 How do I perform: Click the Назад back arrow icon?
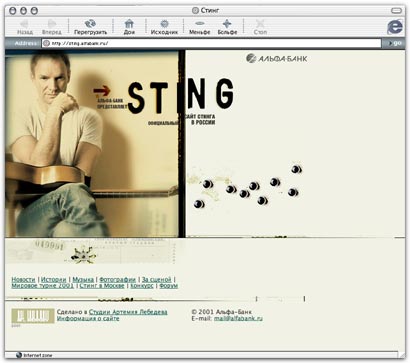point(24,24)
